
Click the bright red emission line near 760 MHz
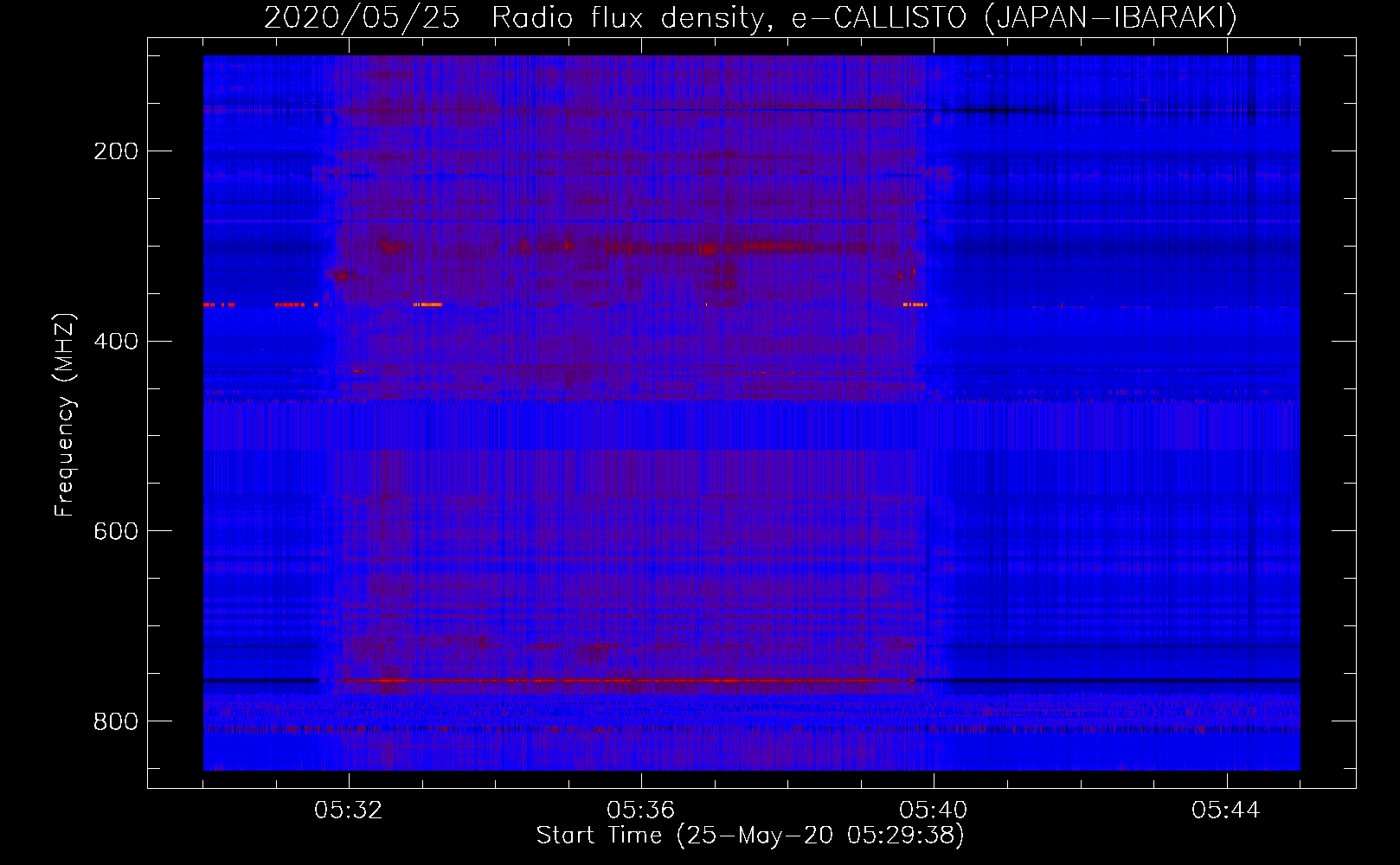click(626, 681)
